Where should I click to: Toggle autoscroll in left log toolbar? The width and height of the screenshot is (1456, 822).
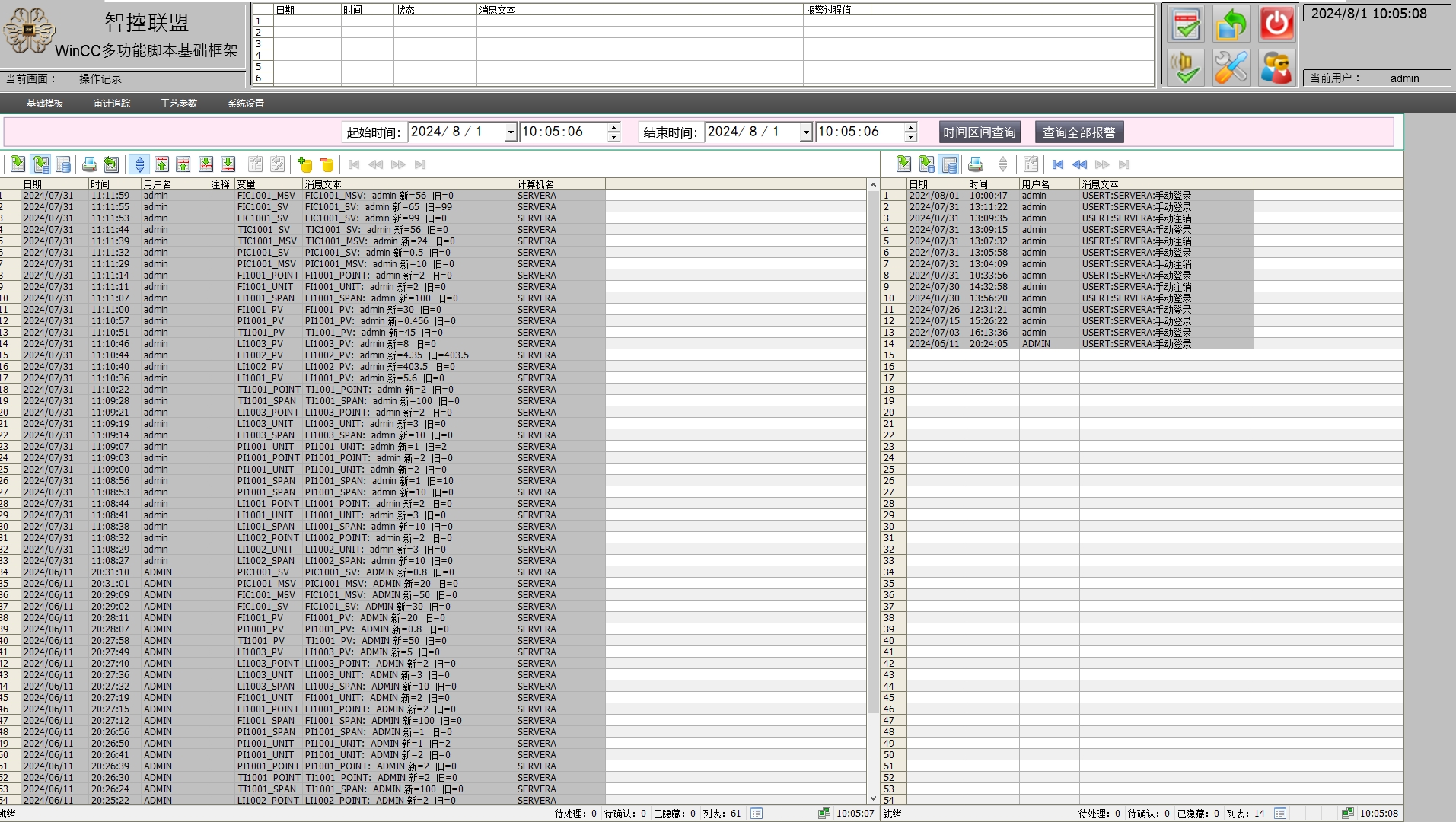139,164
